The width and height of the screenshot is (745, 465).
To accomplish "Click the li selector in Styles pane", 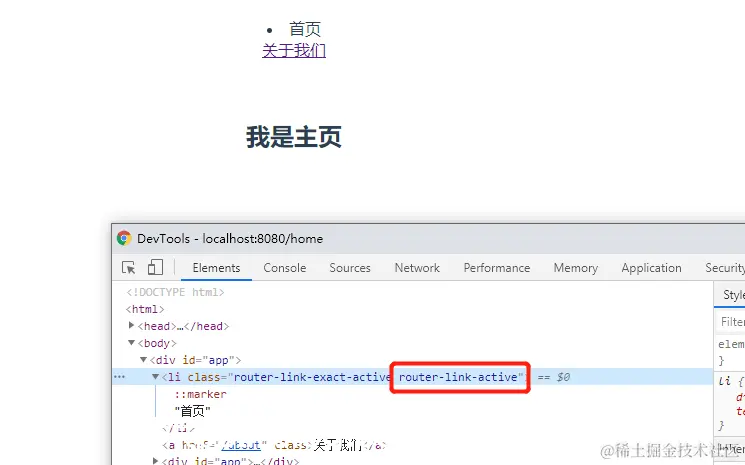I will click(725, 381).
